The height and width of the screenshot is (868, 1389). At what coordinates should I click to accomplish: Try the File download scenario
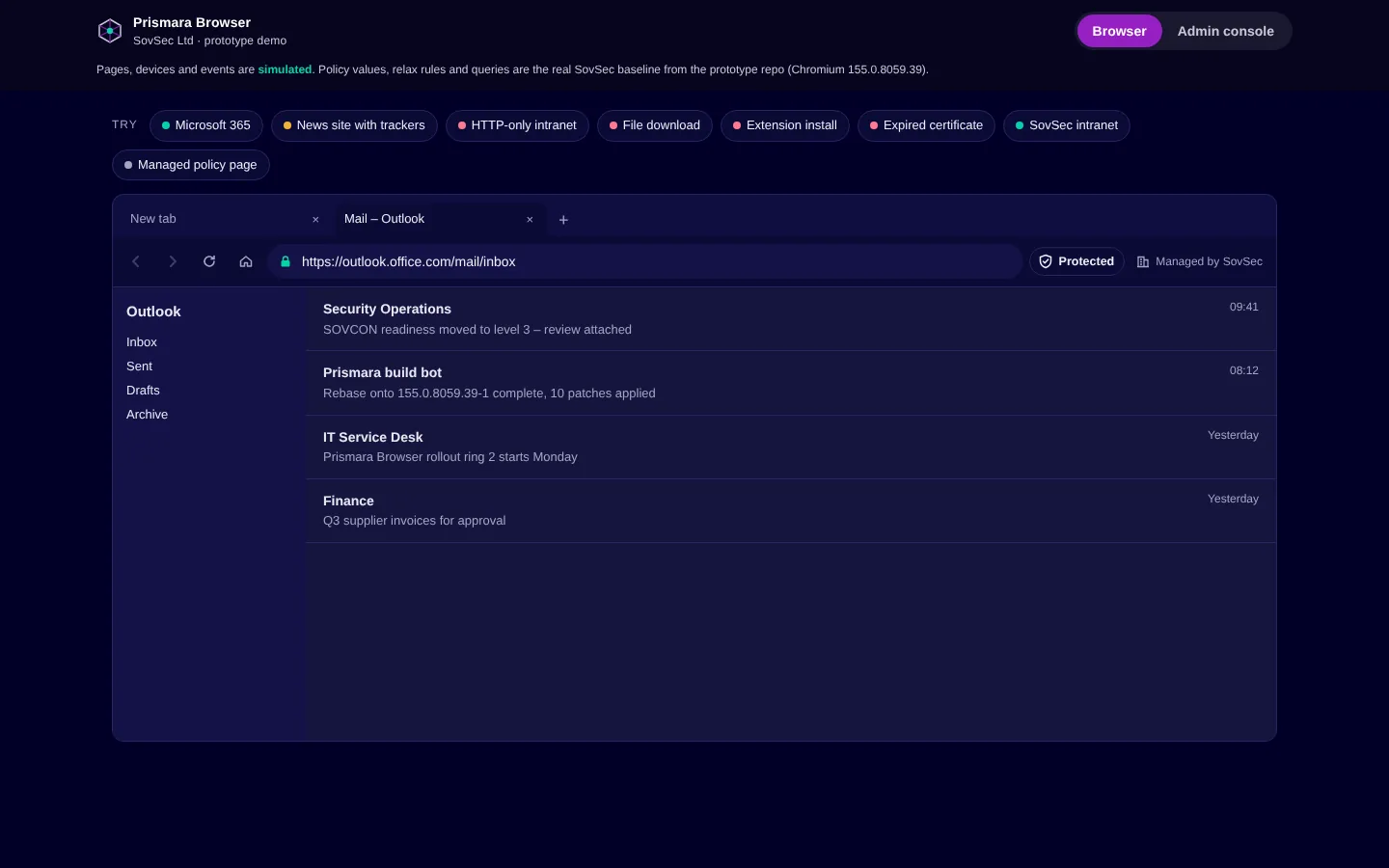[655, 125]
